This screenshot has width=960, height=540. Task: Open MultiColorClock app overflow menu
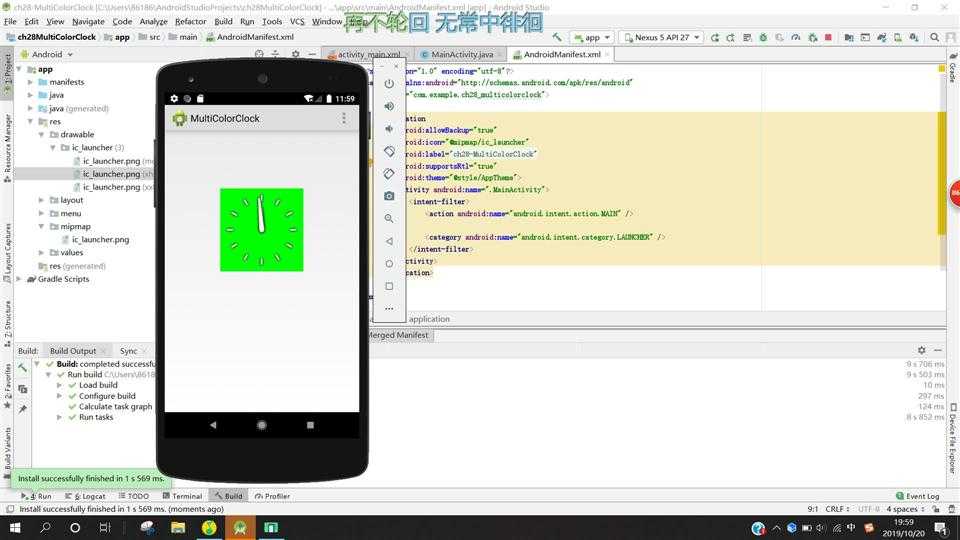[x=343, y=118]
